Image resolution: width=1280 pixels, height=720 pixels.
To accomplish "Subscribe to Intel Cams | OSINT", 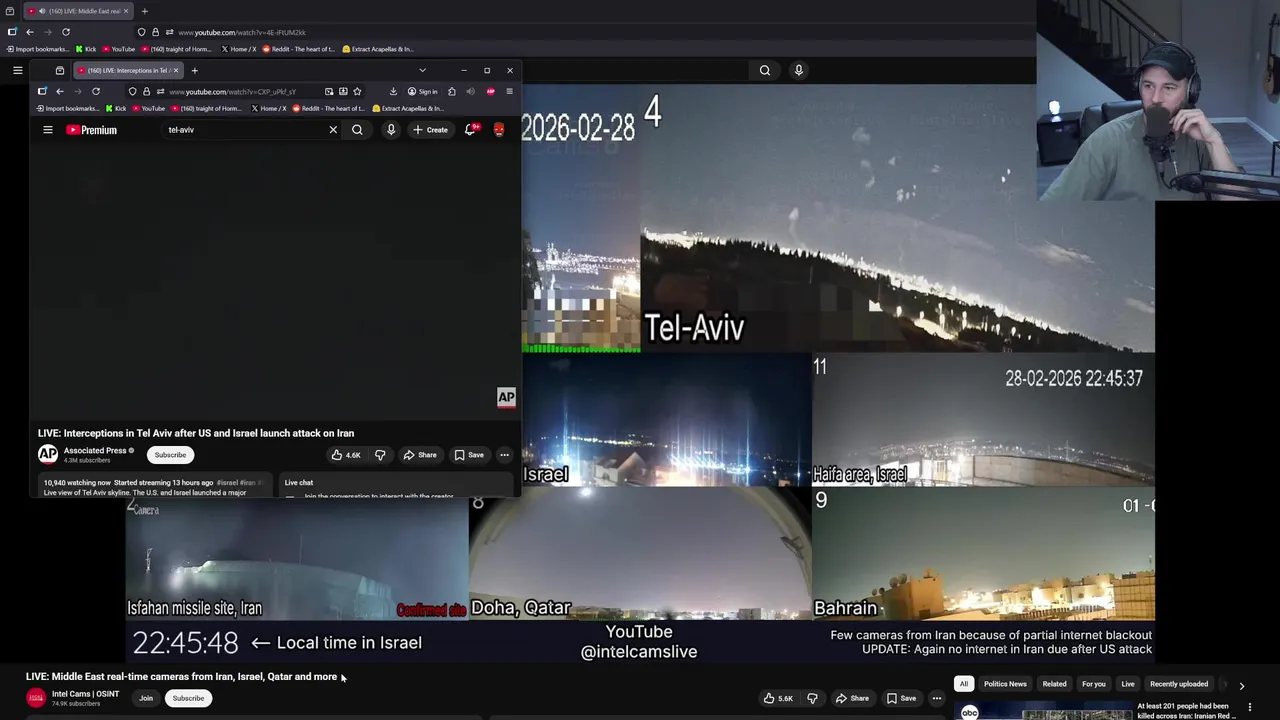I will click(188, 698).
